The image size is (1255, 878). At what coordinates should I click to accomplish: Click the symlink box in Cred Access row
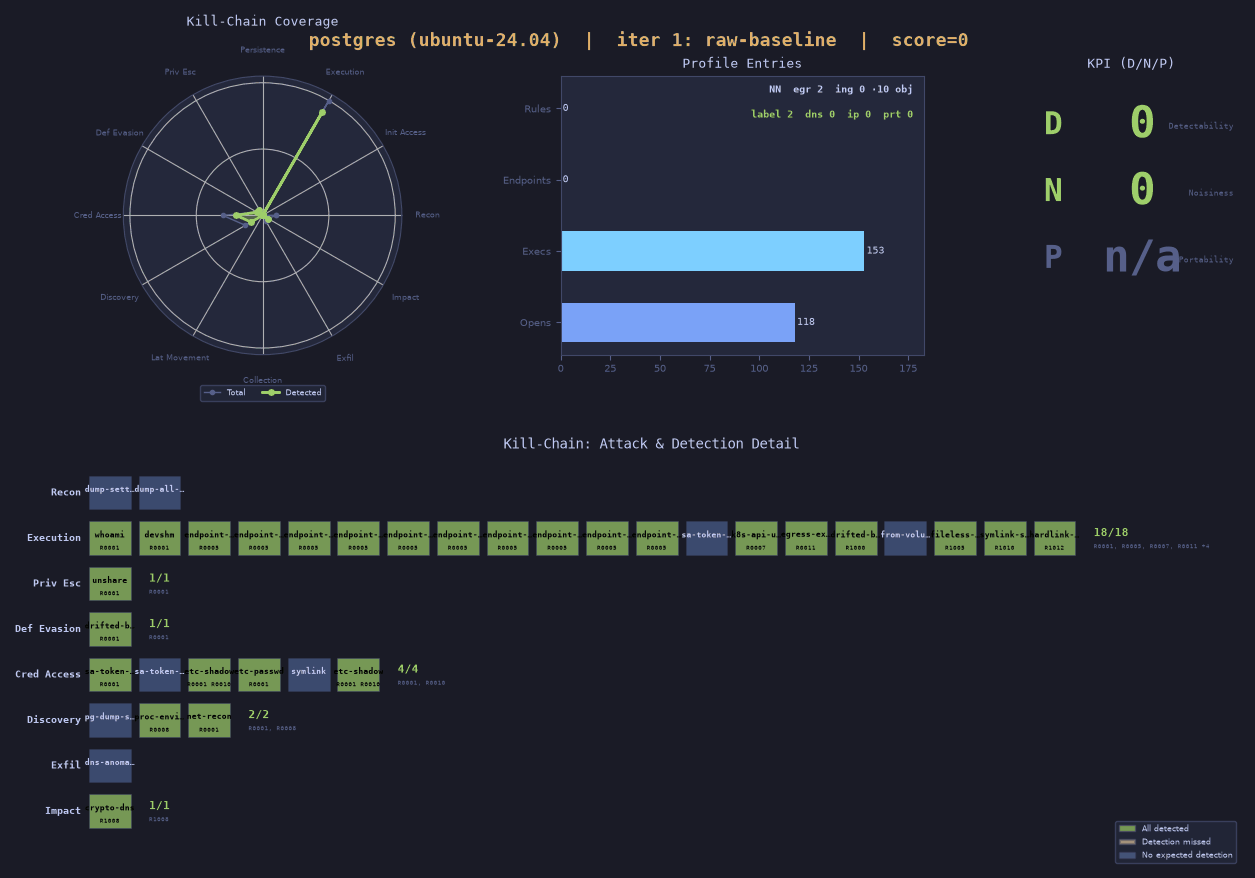coord(309,675)
